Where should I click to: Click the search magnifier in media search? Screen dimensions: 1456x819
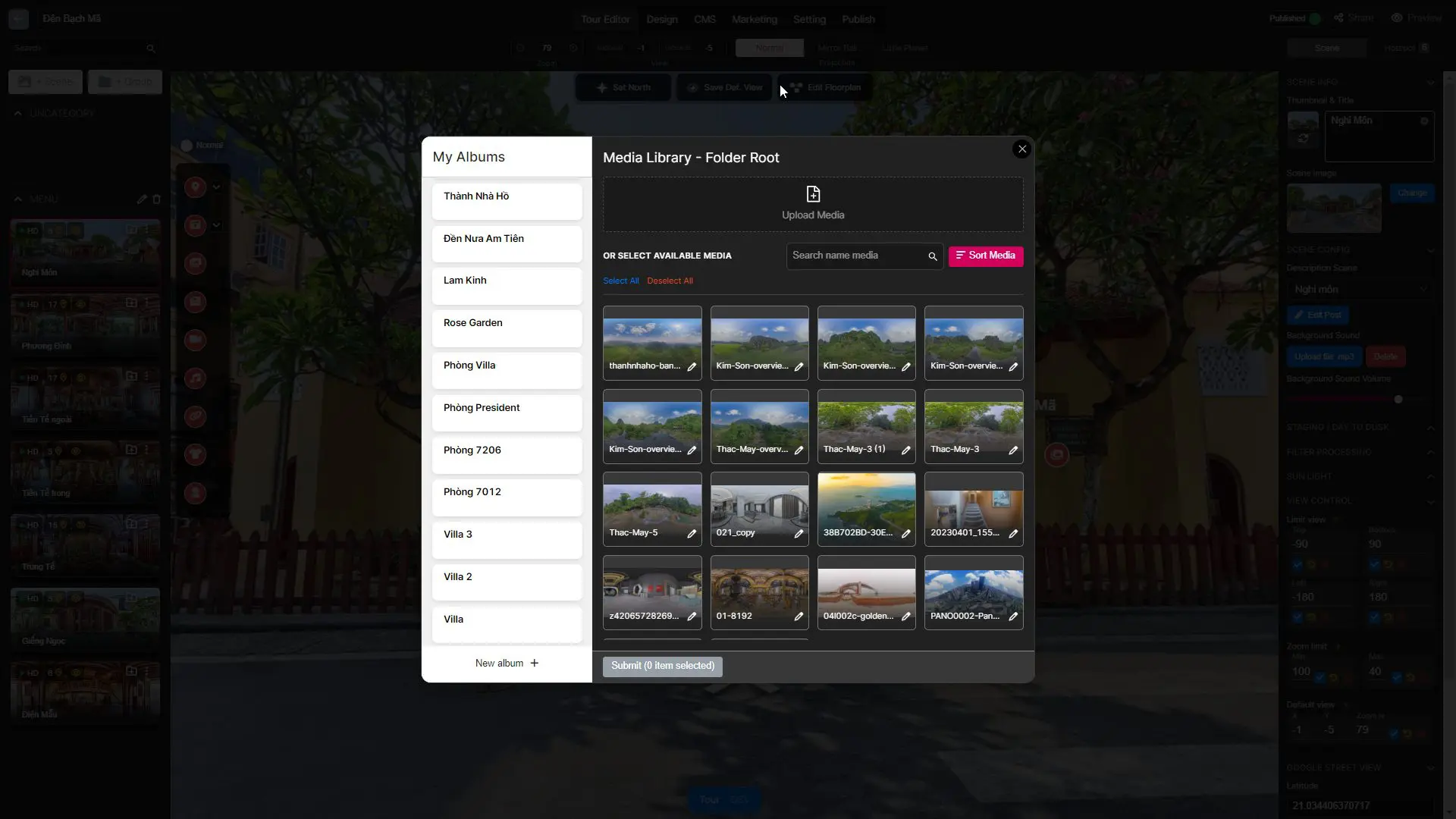coord(932,256)
